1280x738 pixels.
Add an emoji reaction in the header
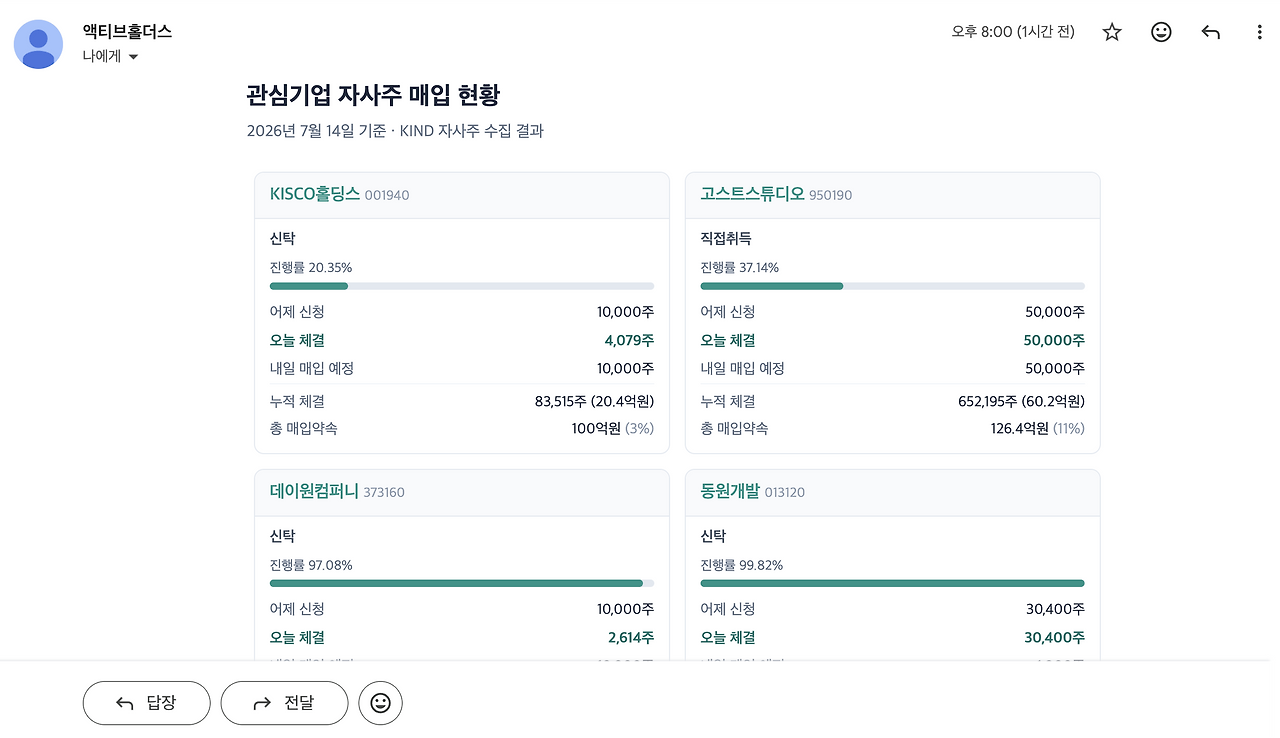(x=1161, y=32)
